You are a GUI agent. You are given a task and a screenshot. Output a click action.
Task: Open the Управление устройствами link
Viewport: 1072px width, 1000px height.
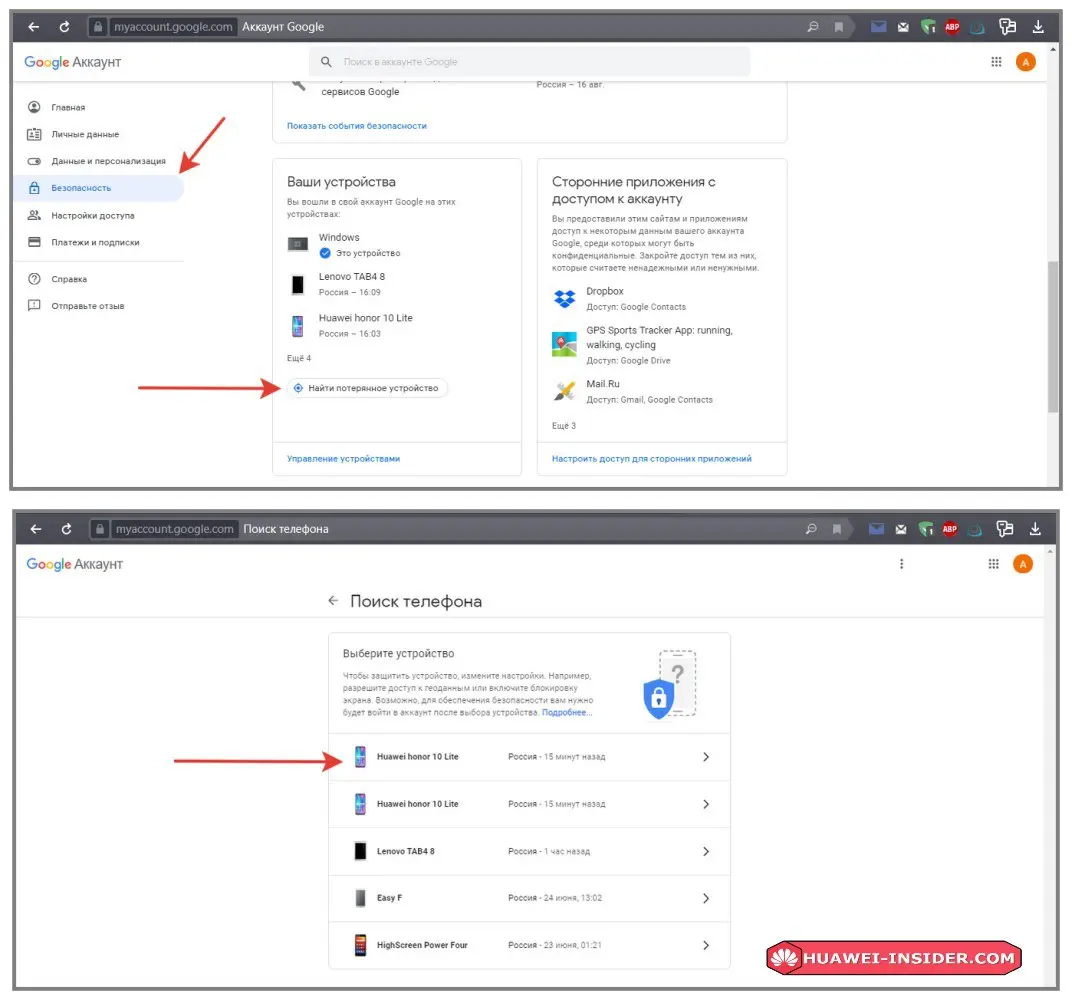343,458
